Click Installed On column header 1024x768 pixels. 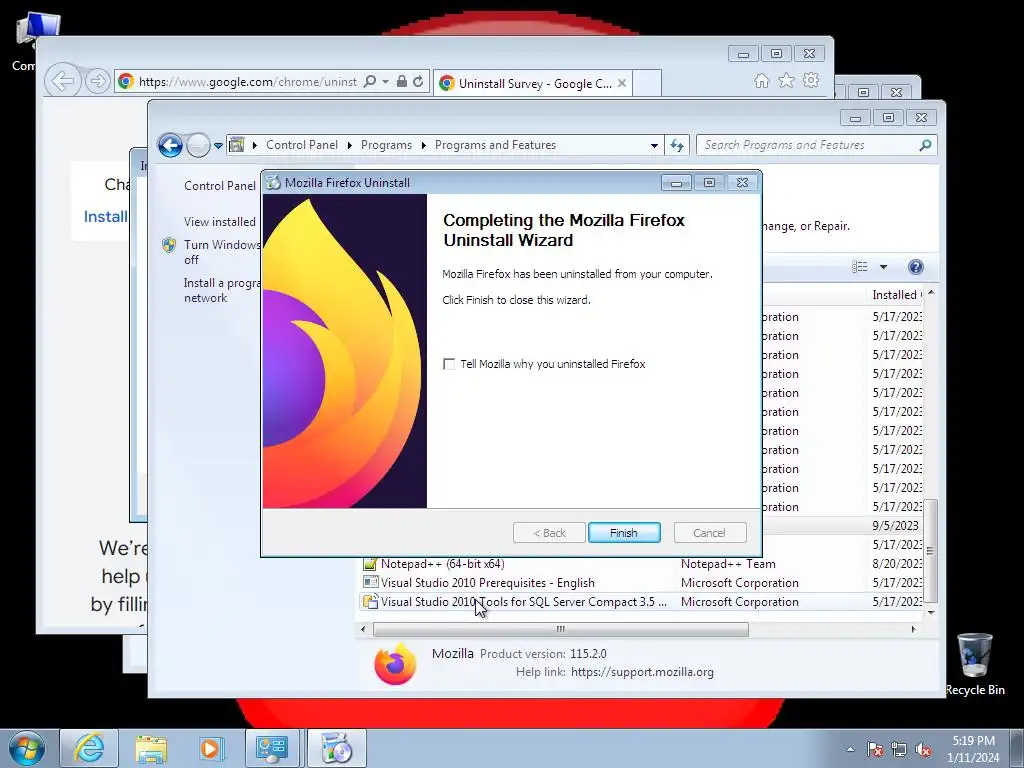point(895,295)
